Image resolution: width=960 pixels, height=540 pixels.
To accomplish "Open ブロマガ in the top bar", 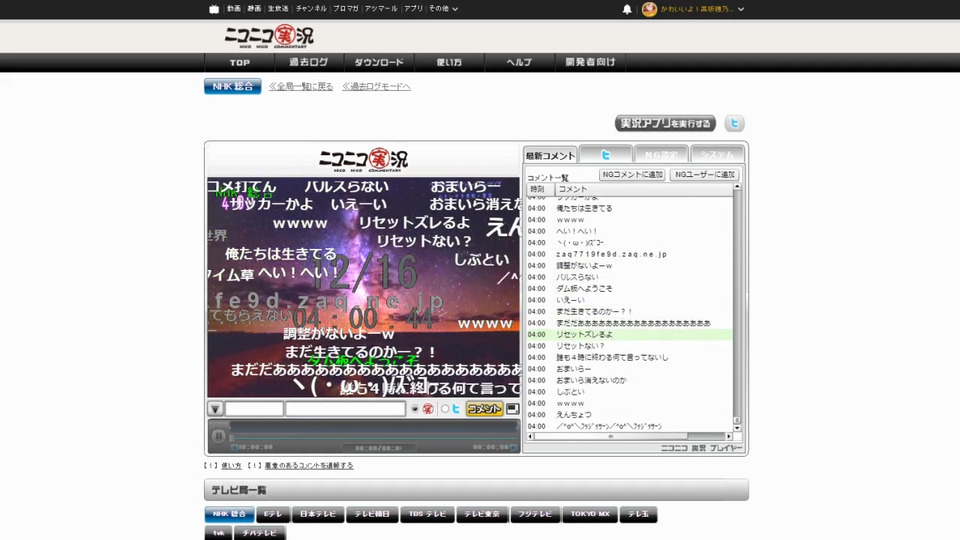I will point(346,9).
